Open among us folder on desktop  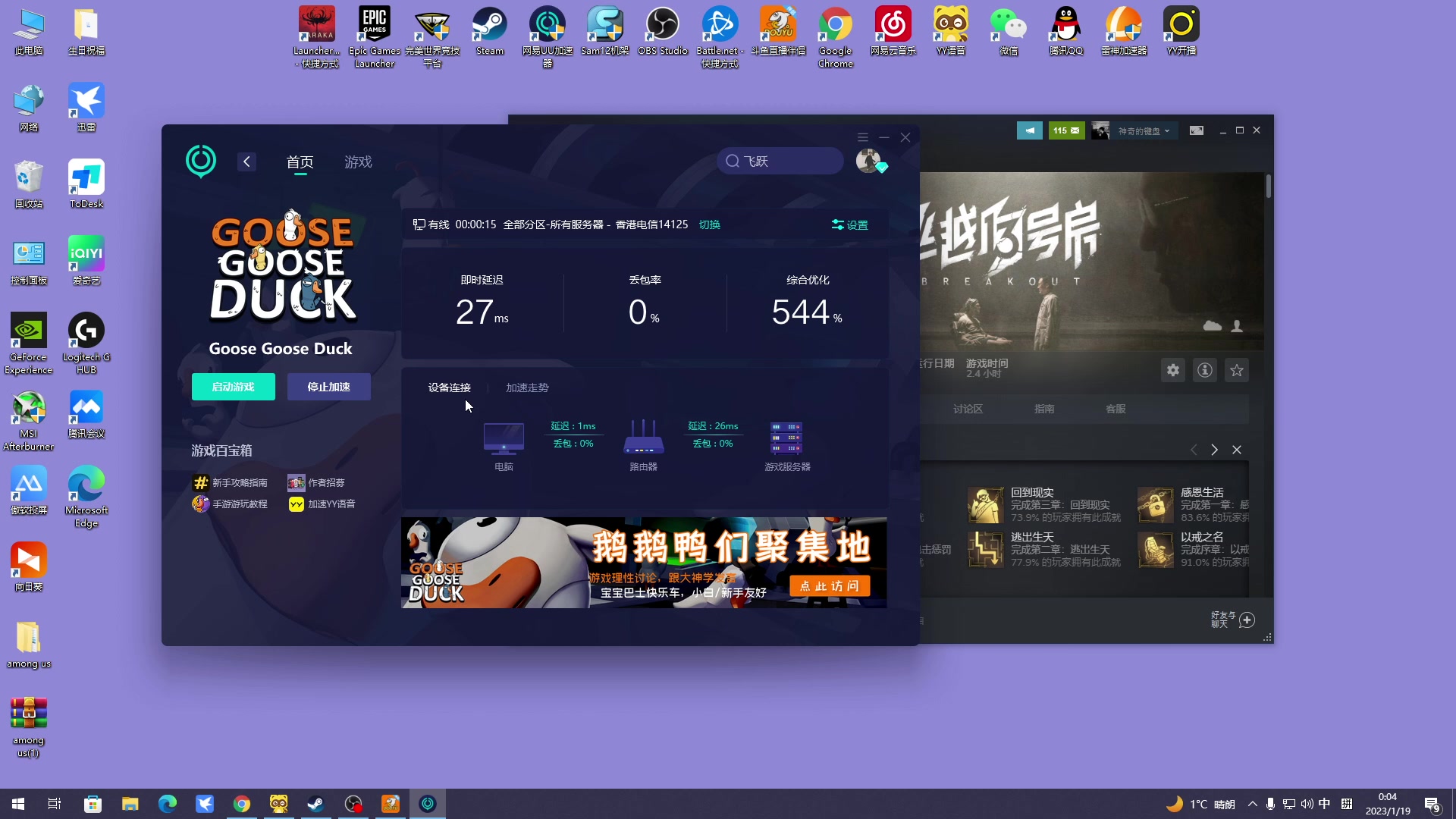point(28,645)
